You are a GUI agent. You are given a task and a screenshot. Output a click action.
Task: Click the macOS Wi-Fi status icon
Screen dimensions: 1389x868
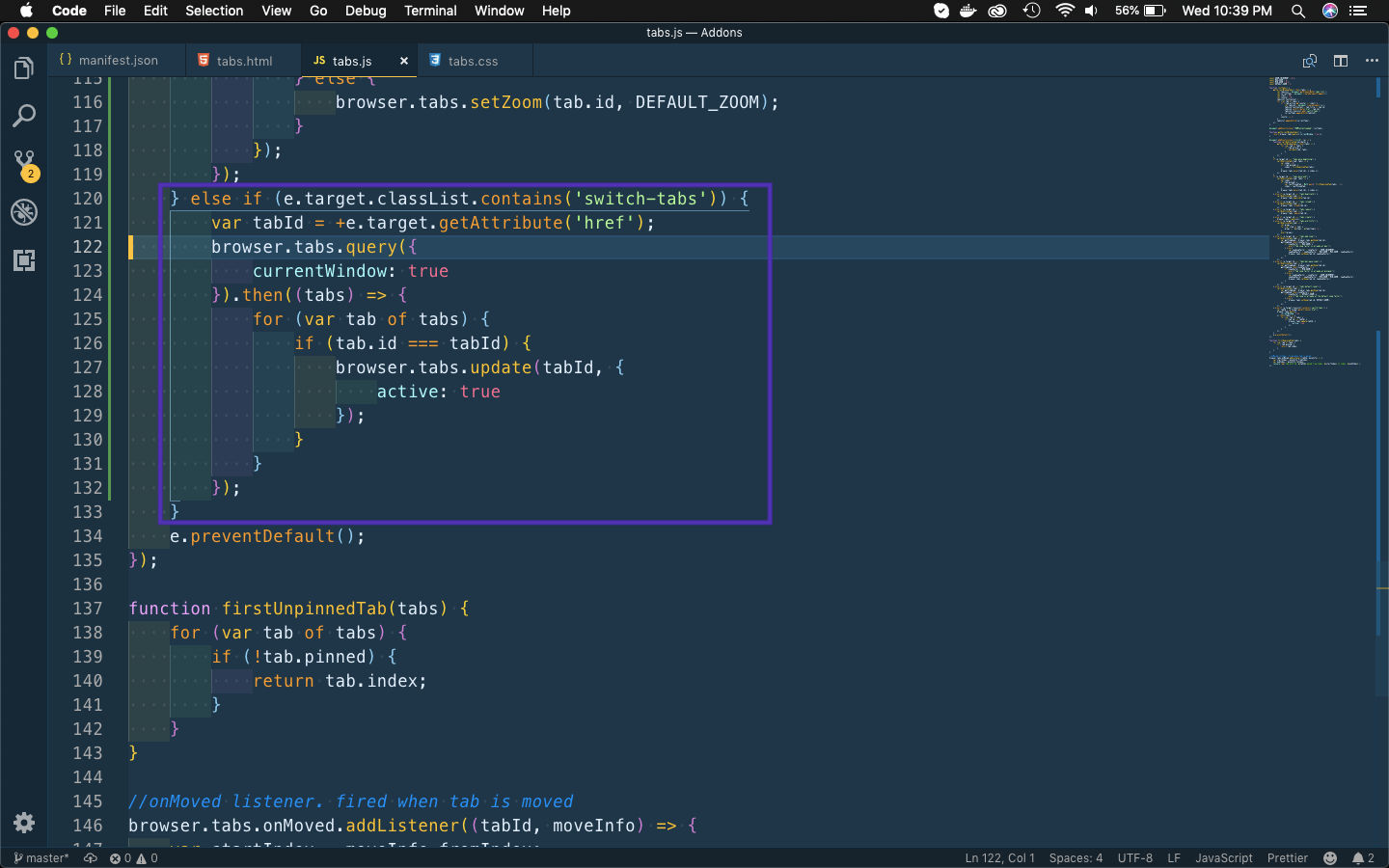(1065, 11)
